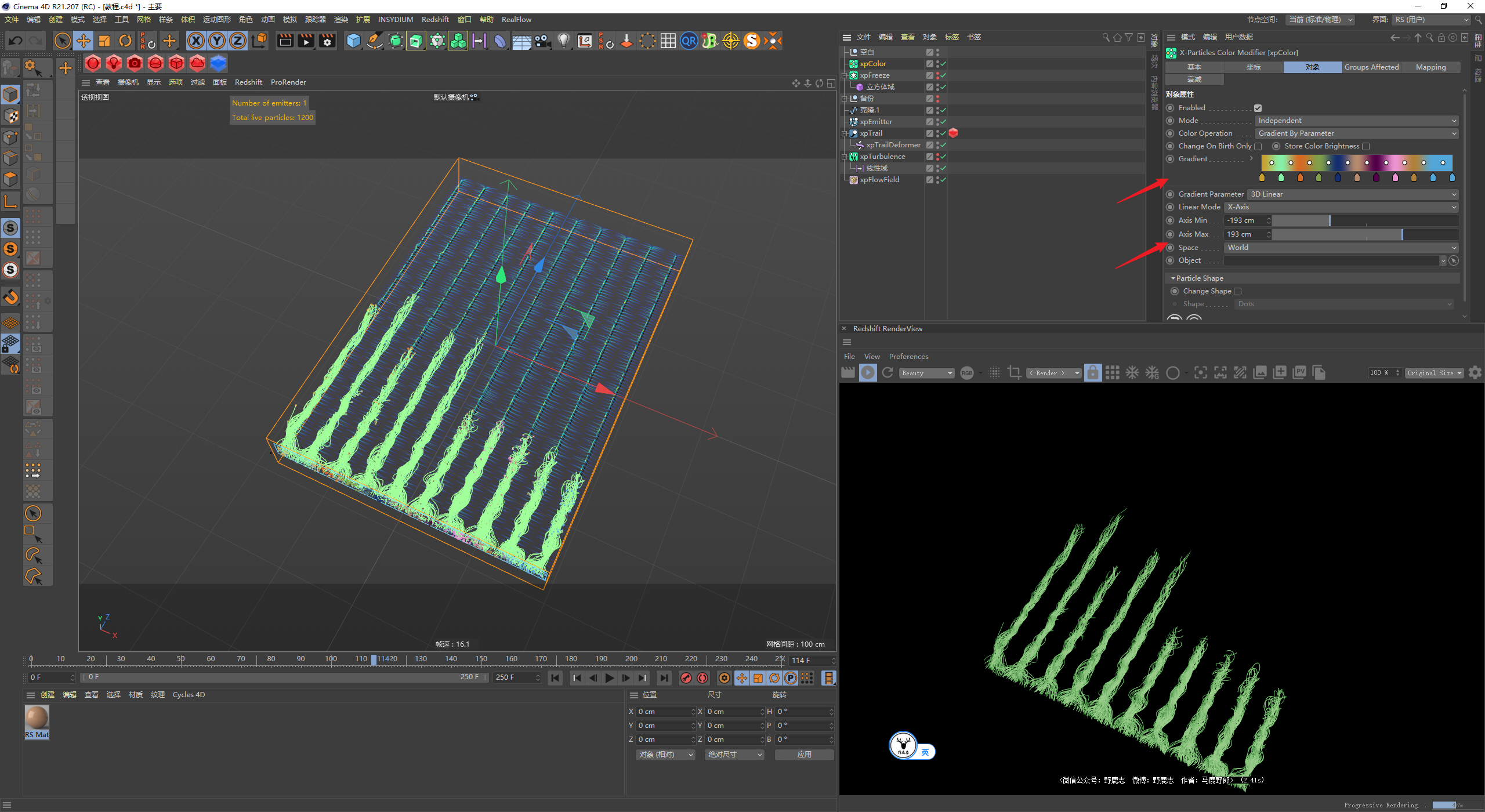Enable Change On Birth Only checkbox
The height and width of the screenshot is (812, 1485).
coord(1258,146)
